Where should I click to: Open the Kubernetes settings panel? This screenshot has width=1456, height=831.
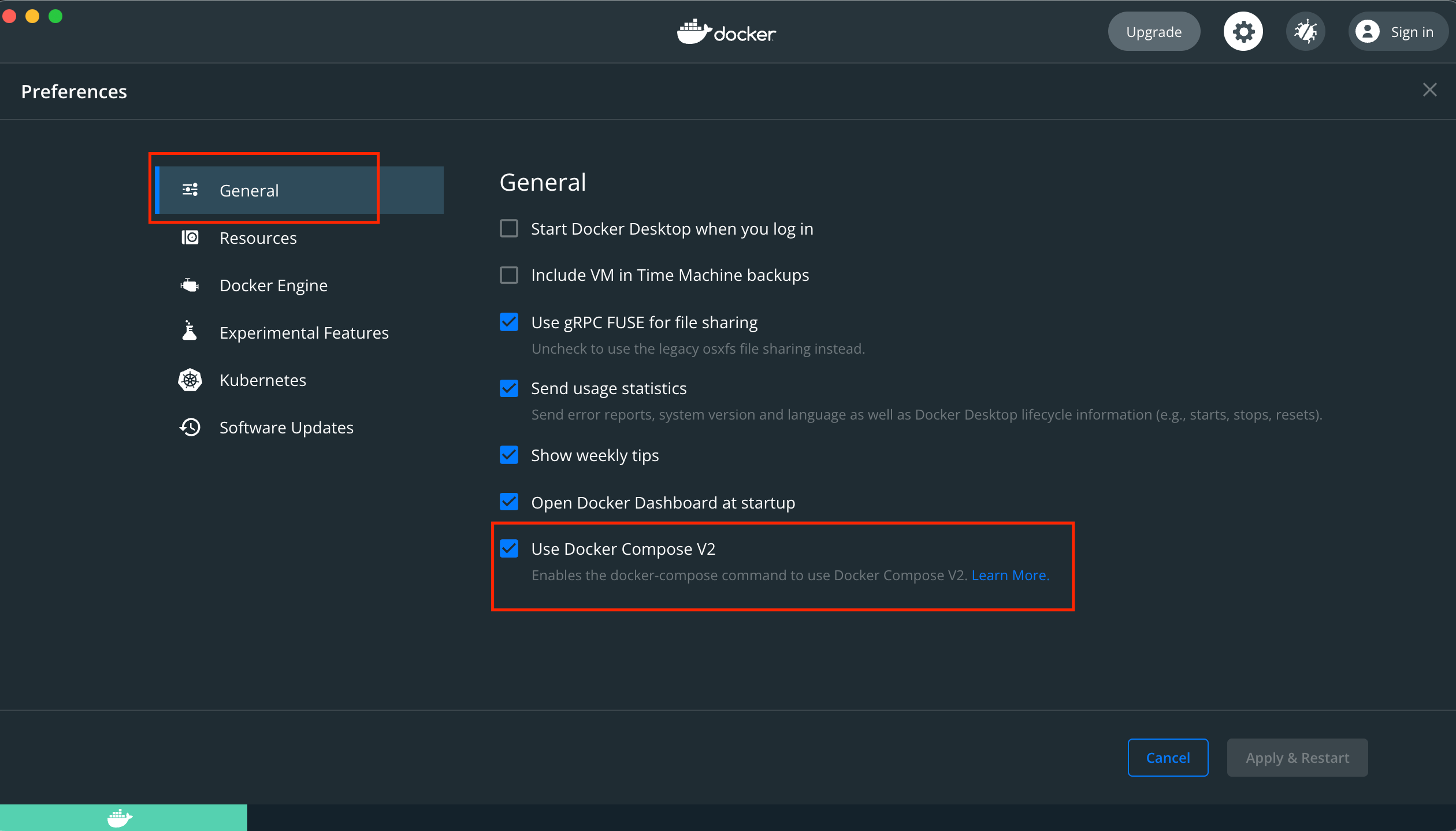pyautogui.click(x=263, y=380)
